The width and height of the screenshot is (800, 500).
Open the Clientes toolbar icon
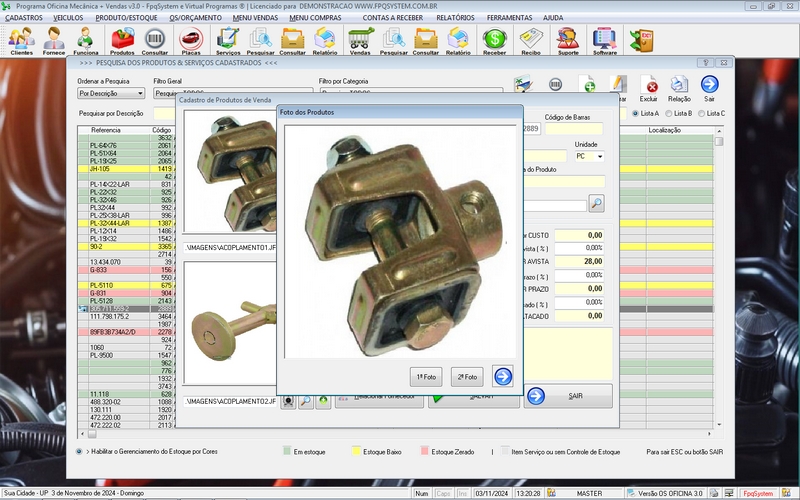click(x=21, y=40)
